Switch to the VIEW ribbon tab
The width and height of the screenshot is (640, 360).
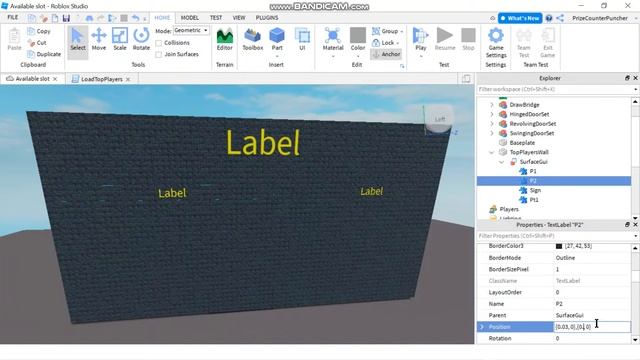pyautogui.click(x=239, y=18)
